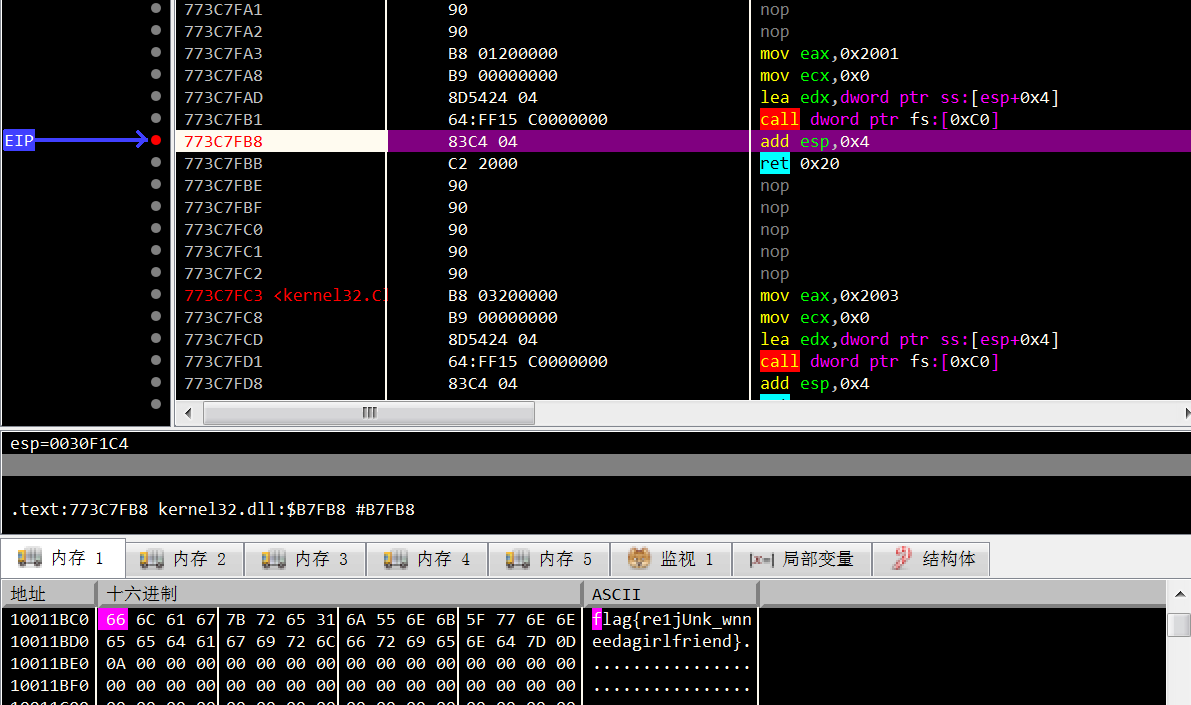Select memory address 10011BC0
The width and height of the screenshot is (1191, 705).
(x=49, y=620)
